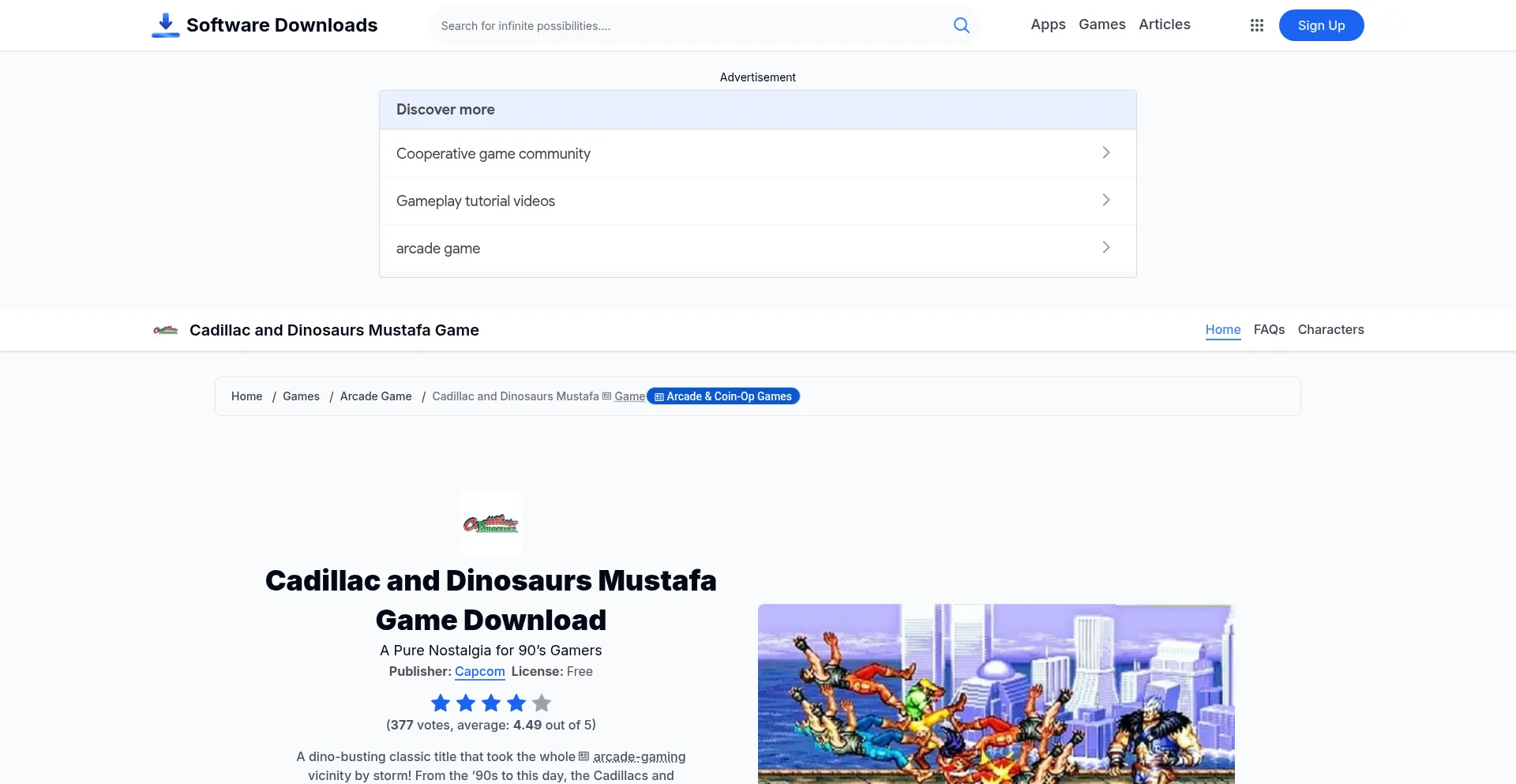Viewport: 1516px width, 784px height.
Task: Click the Cadillac game icon in sub-header
Action: 165,330
